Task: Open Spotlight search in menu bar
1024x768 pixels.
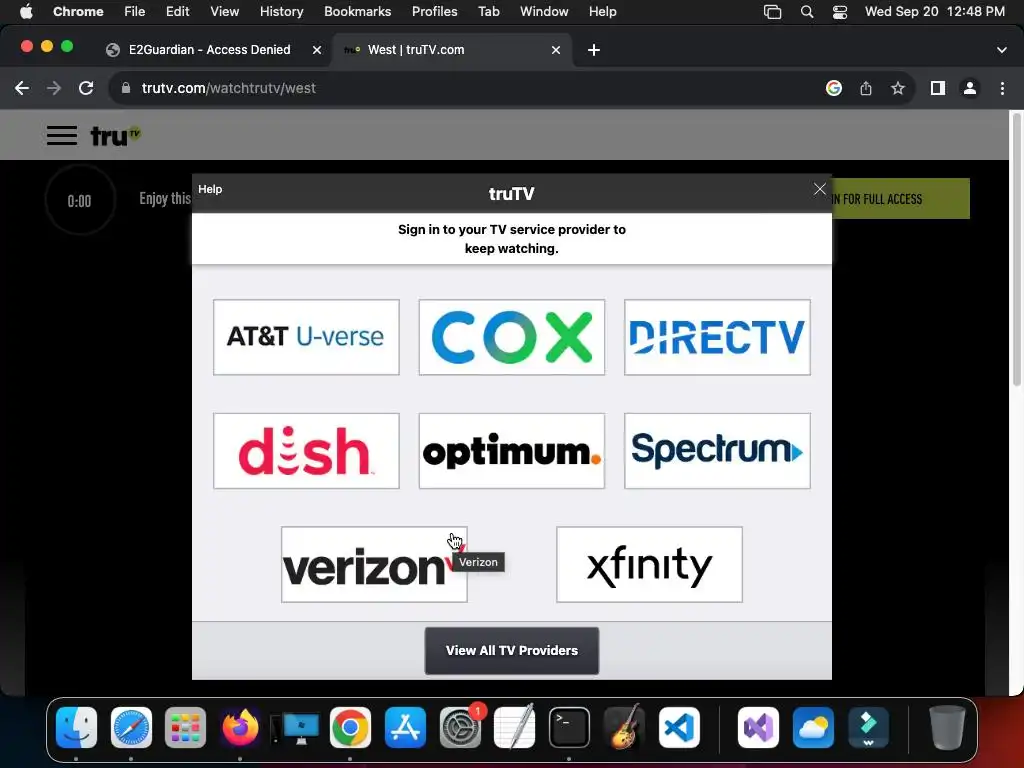Action: (x=807, y=12)
